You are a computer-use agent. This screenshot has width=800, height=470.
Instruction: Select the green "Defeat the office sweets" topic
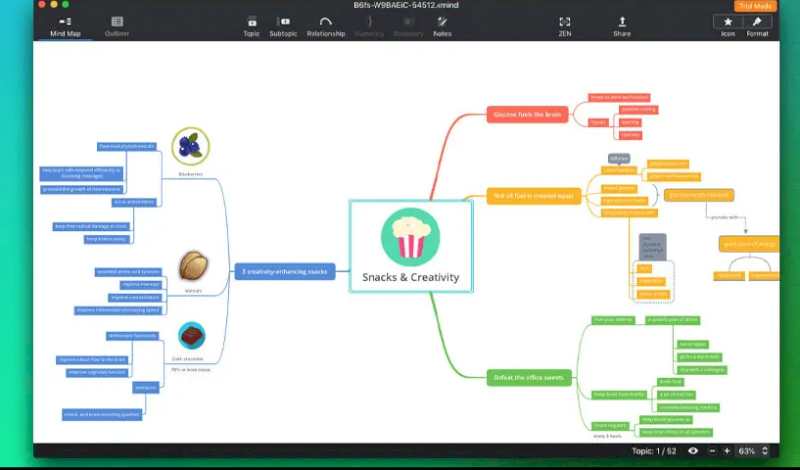[x=528, y=377]
